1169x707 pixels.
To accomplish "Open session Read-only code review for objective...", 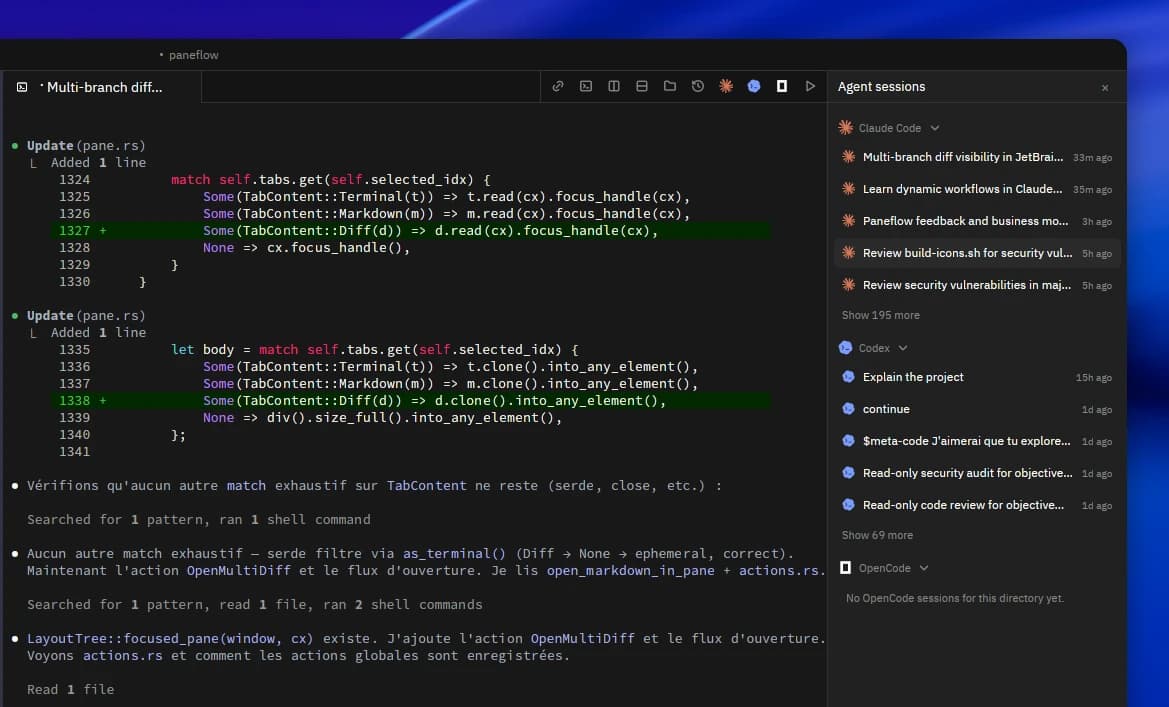I will coord(977,506).
